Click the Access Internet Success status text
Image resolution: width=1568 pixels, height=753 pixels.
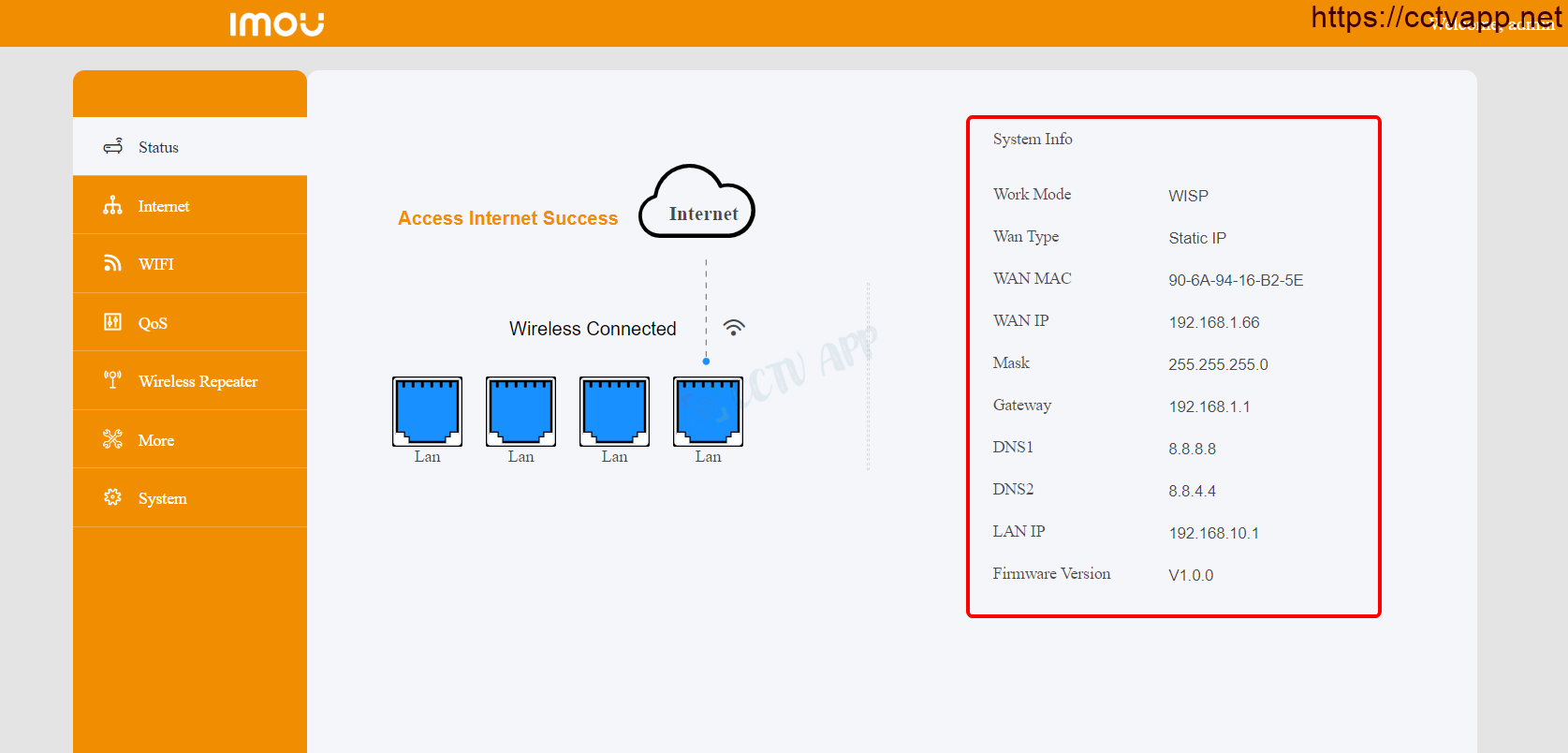pos(507,218)
